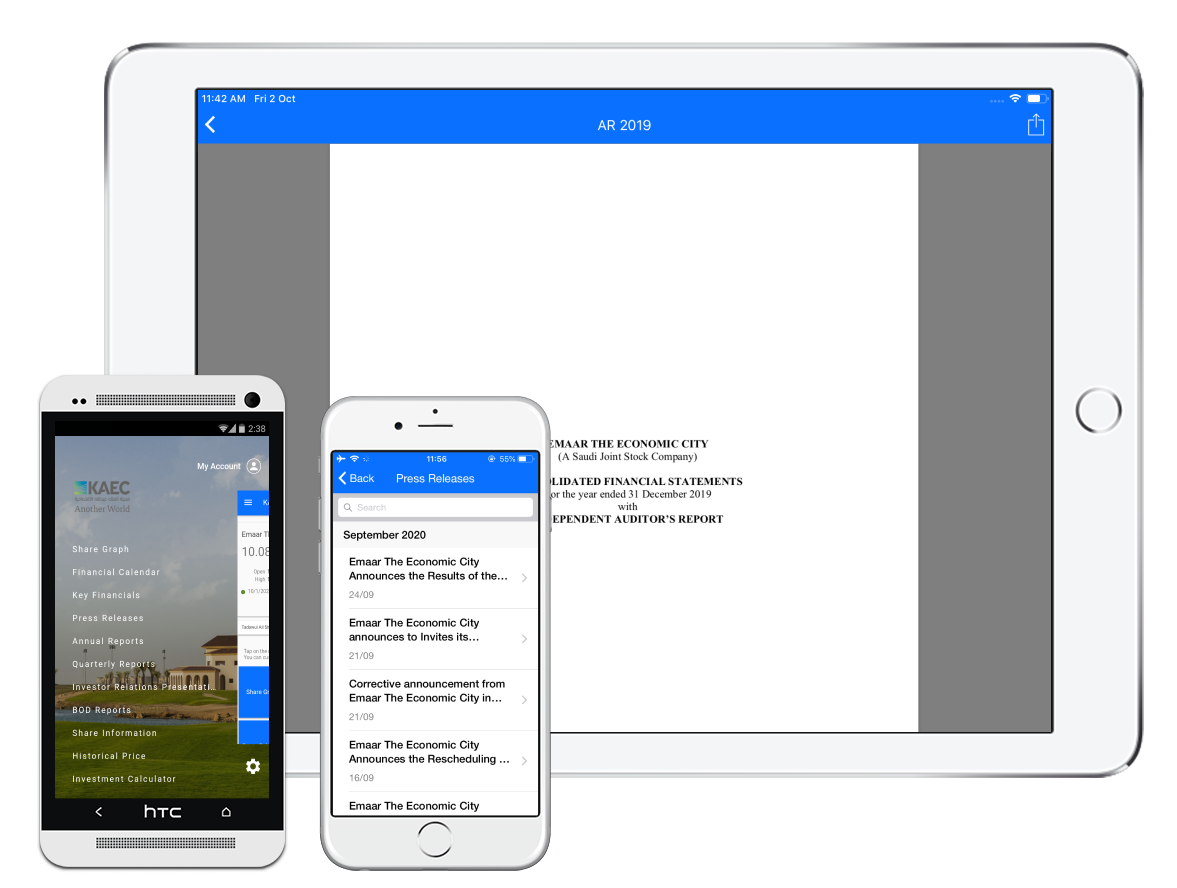The width and height of the screenshot is (1177, 888).
Task: Open Quarterly Reports in the KAEC menu
Action: click(x=113, y=664)
